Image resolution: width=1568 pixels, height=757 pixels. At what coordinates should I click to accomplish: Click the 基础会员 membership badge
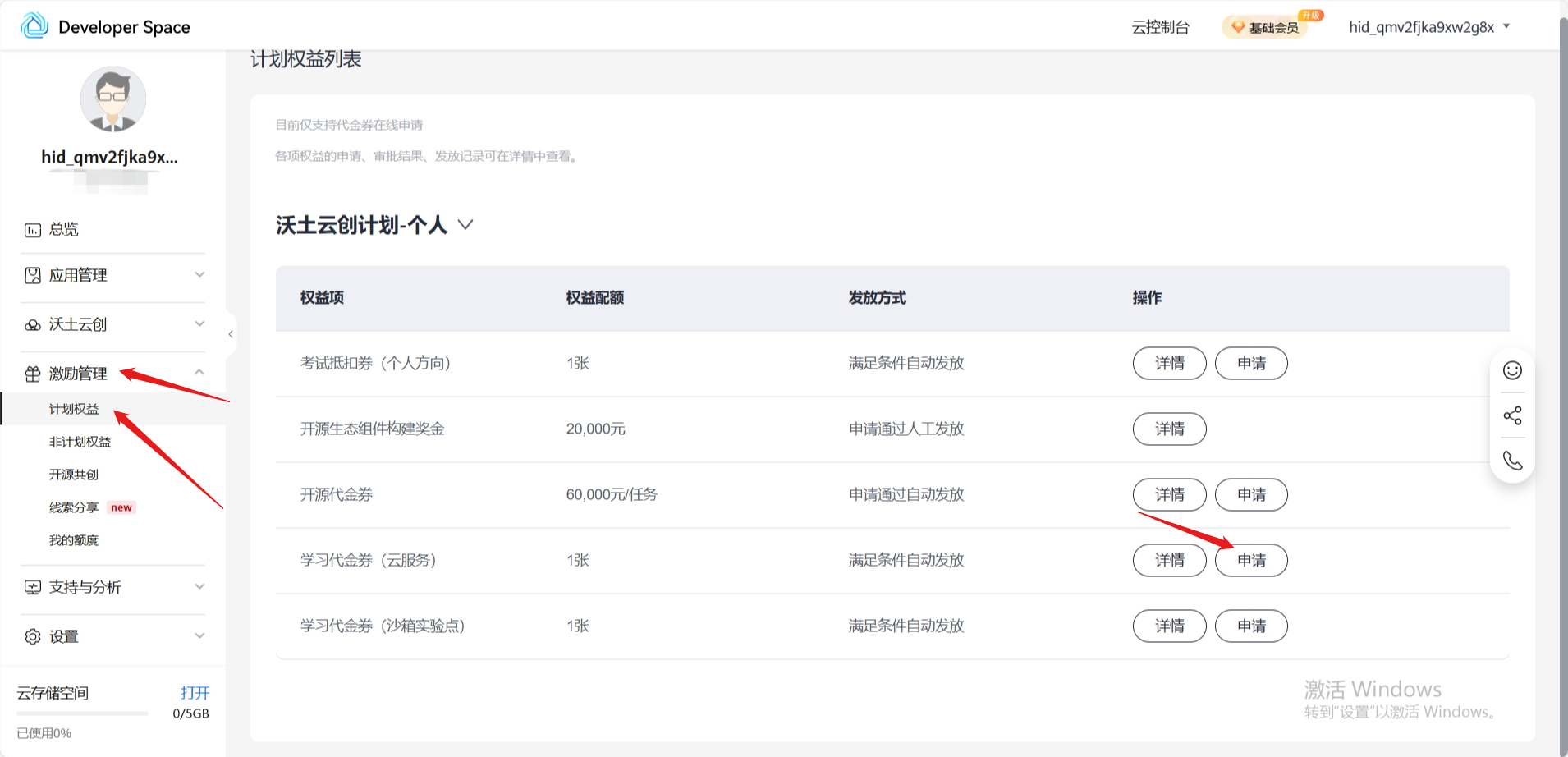click(x=1266, y=27)
